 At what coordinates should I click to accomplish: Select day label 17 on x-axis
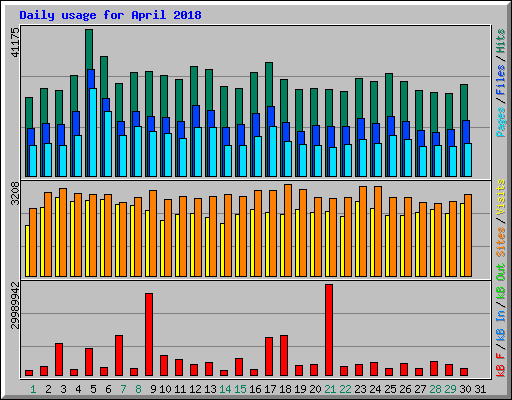(x=270, y=389)
